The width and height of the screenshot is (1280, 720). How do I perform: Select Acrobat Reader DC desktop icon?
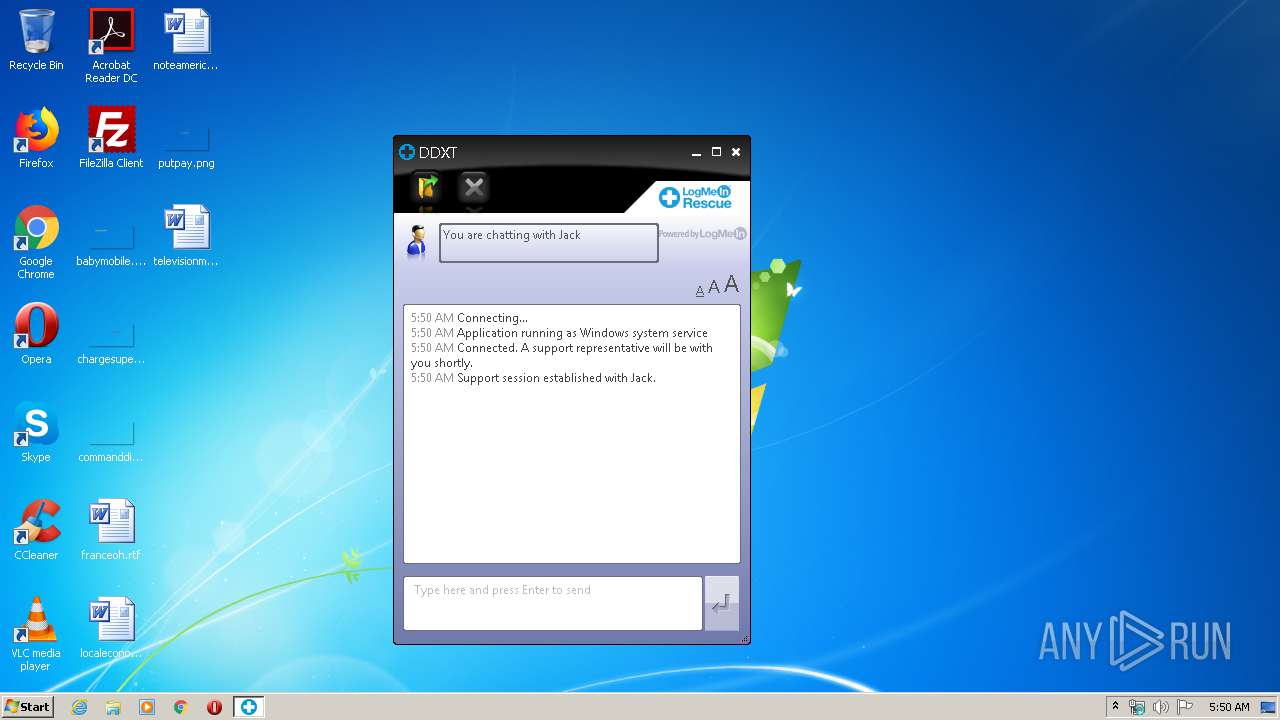[111, 46]
